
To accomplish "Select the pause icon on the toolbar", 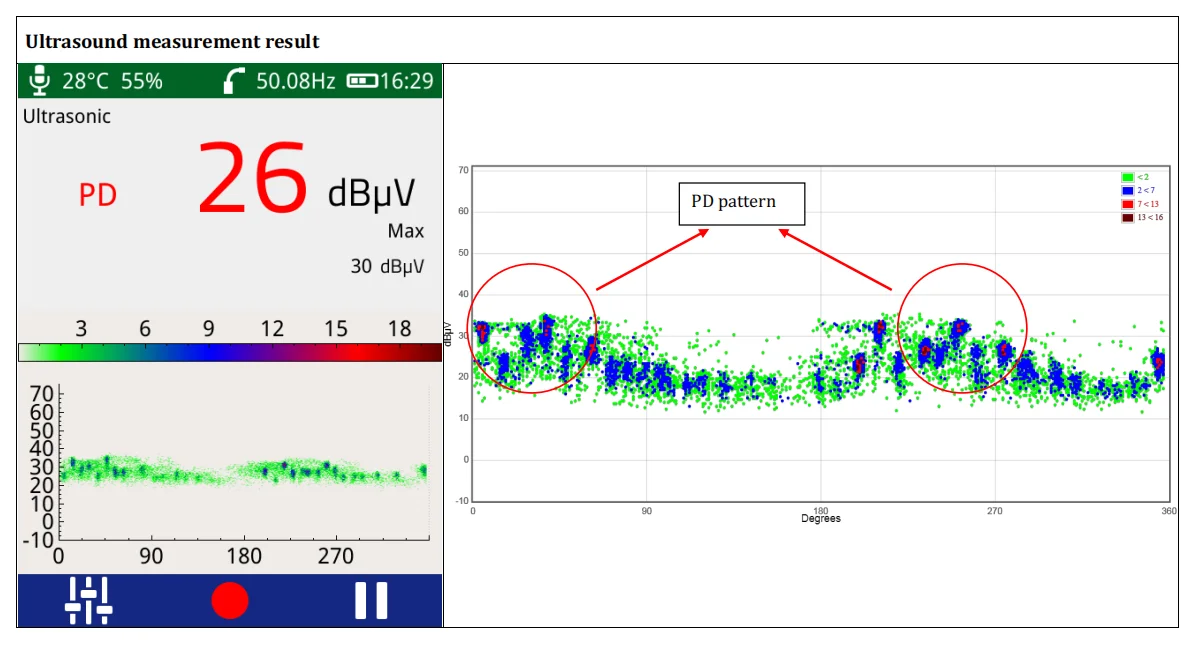I will (x=370, y=598).
